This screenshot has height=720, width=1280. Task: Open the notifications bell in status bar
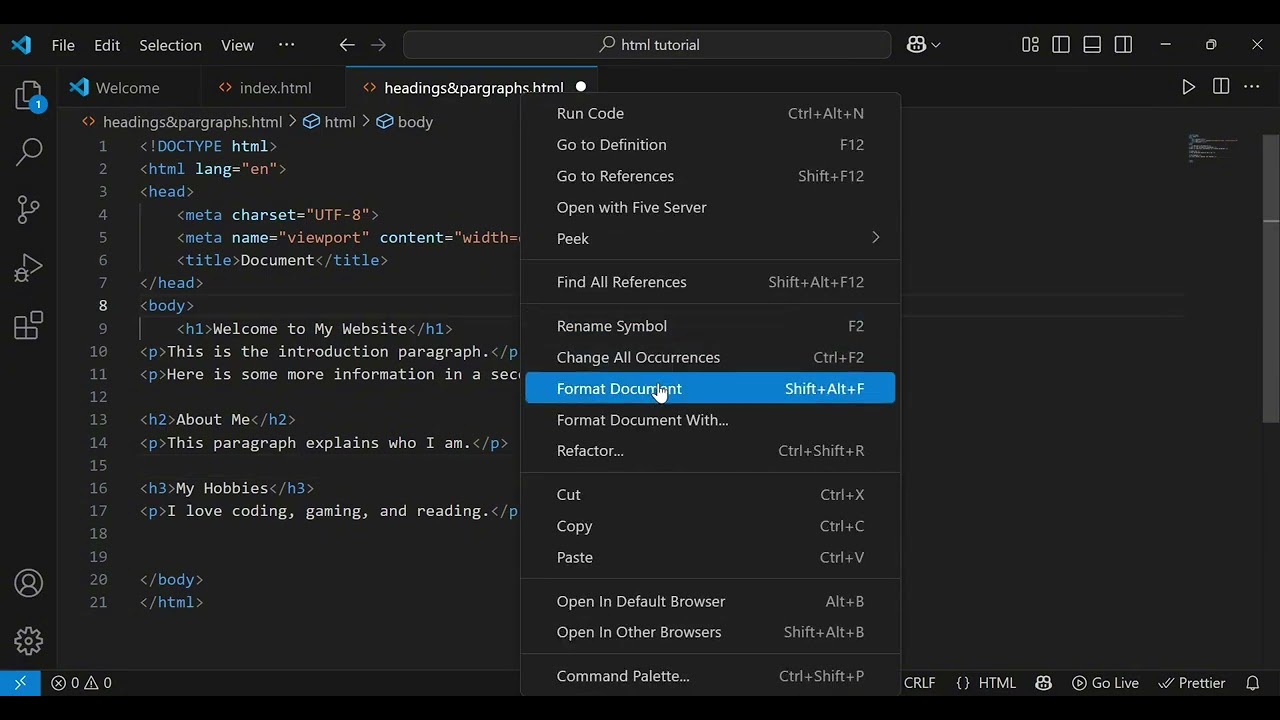[x=1252, y=683]
